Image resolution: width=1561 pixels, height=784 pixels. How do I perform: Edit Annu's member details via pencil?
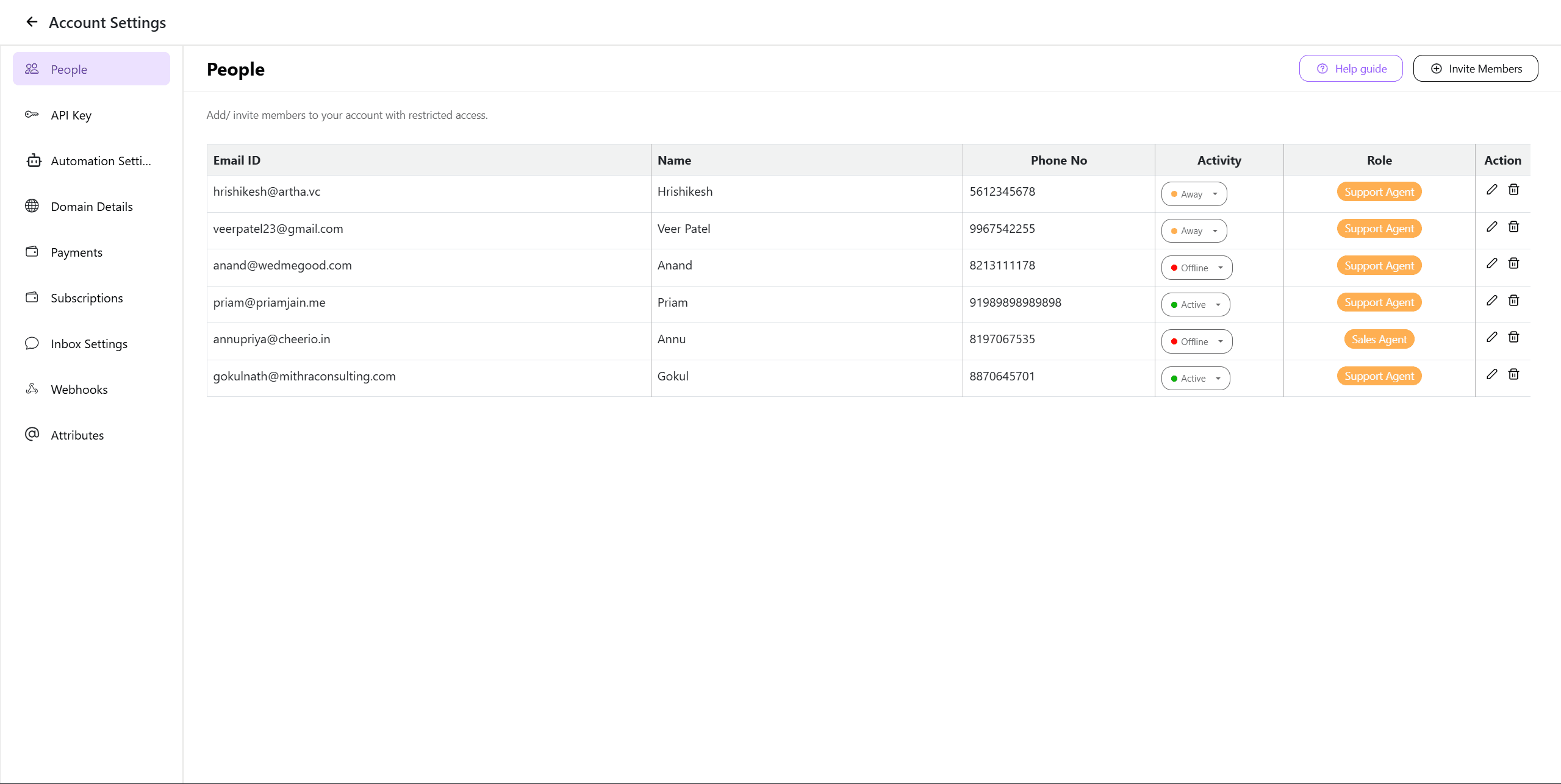point(1491,337)
